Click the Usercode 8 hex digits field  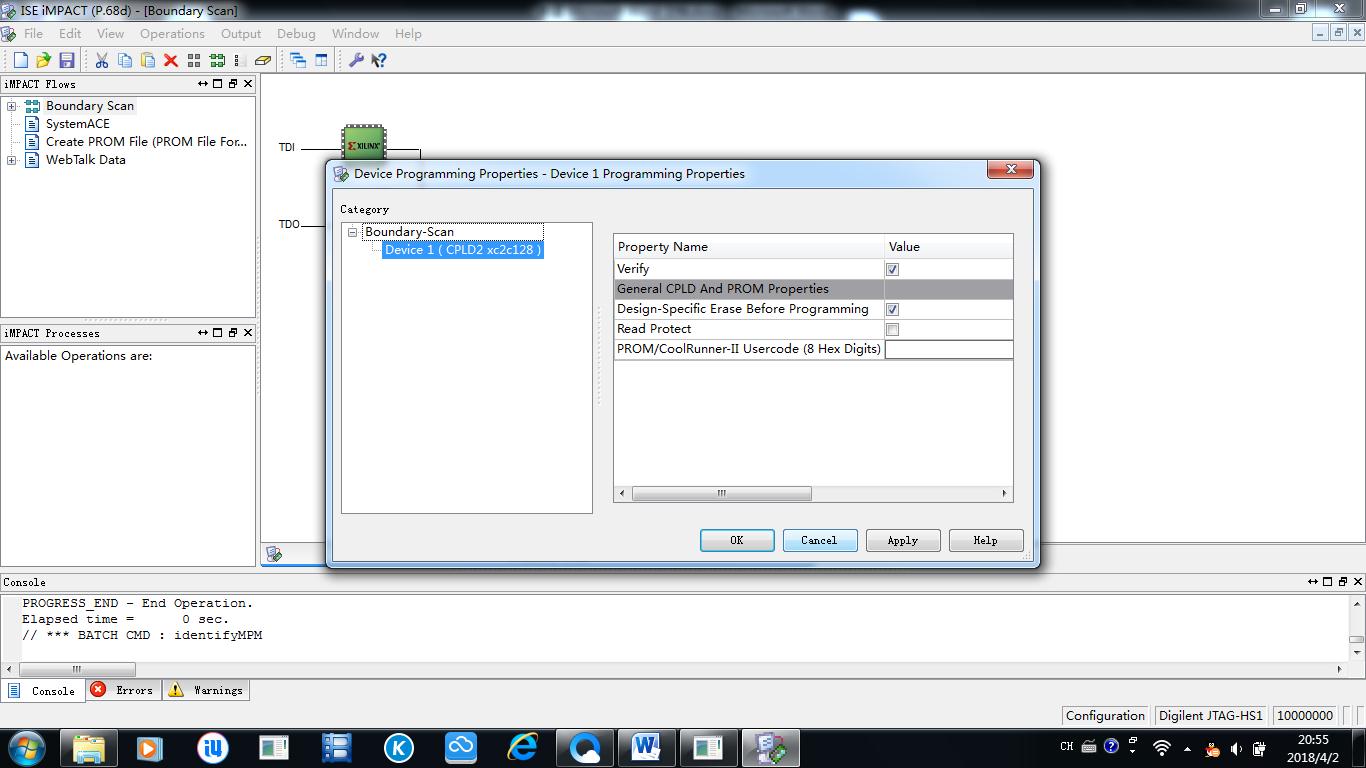(949, 349)
